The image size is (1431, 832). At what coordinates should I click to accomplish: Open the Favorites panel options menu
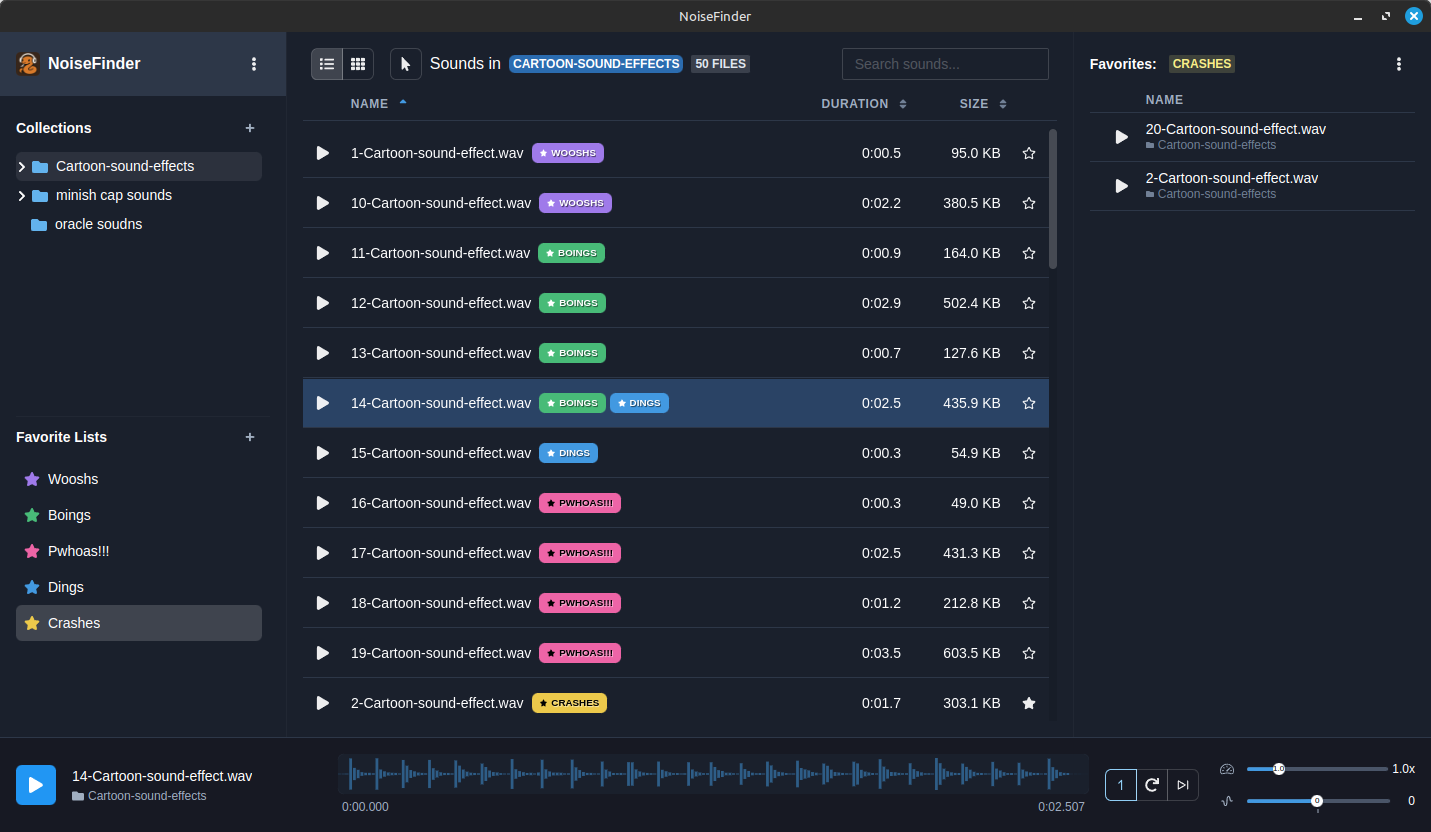(1399, 64)
